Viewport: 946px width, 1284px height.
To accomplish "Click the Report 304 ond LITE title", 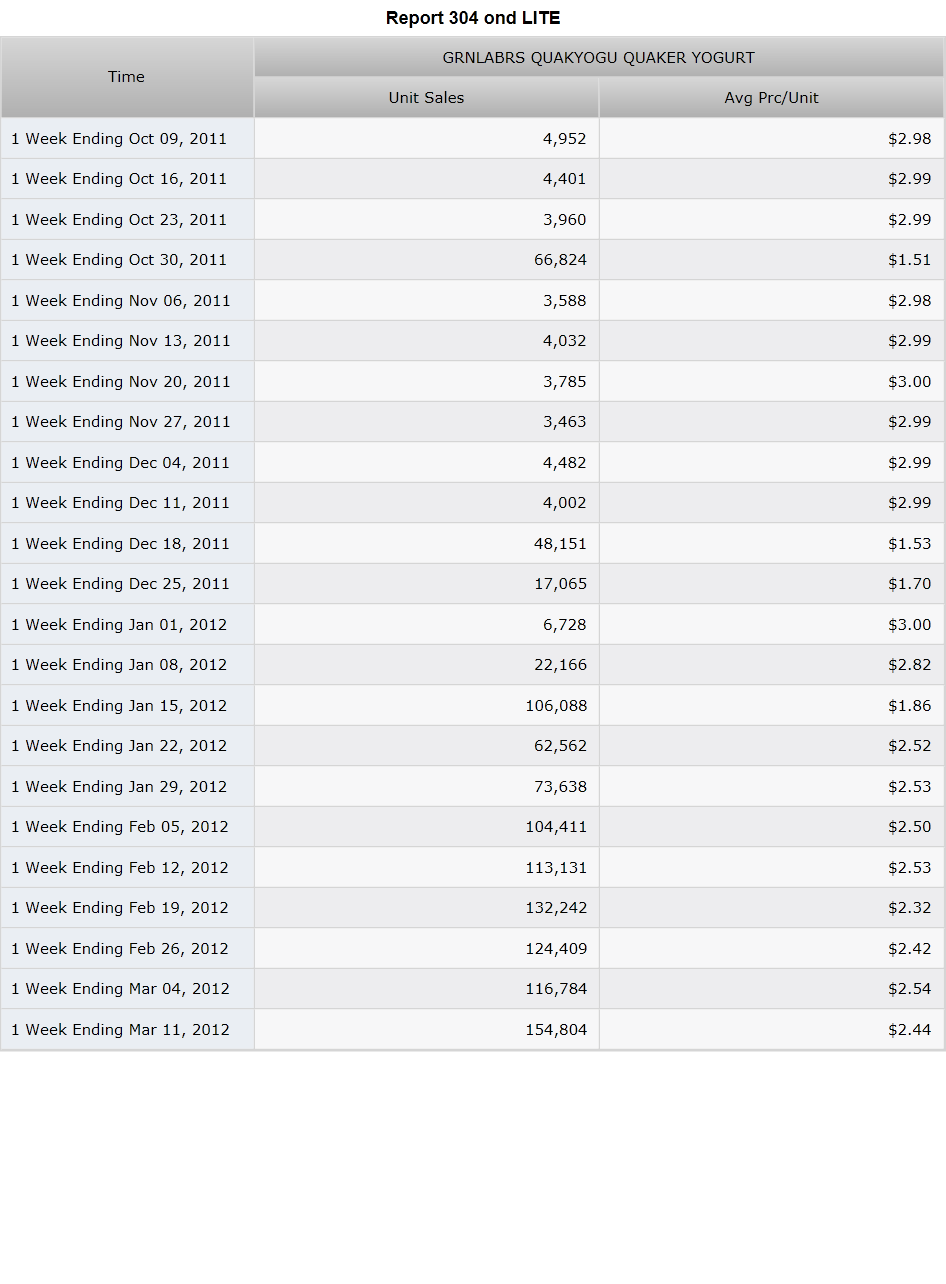I will [x=473, y=18].
